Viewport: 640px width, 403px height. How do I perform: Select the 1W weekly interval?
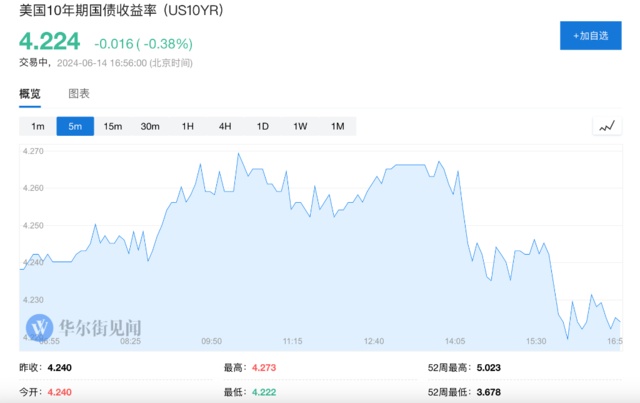coord(300,126)
